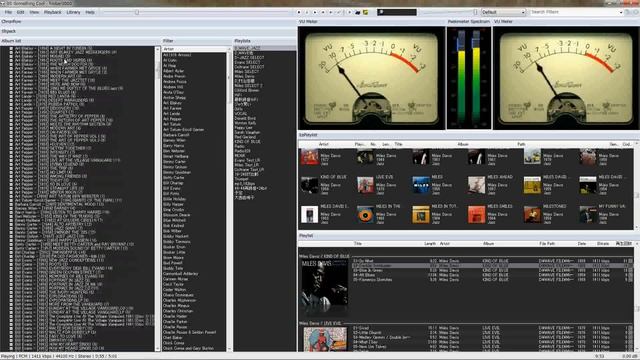The image size is (640, 360).
Task: Select the MILESTONES album thumbnail
Action: (532, 215)
